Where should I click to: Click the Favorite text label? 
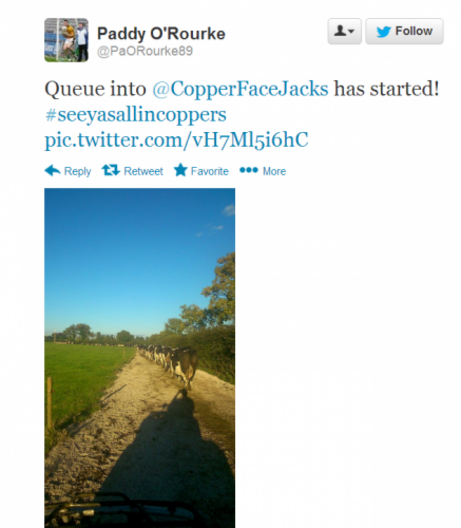pos(209,171)
